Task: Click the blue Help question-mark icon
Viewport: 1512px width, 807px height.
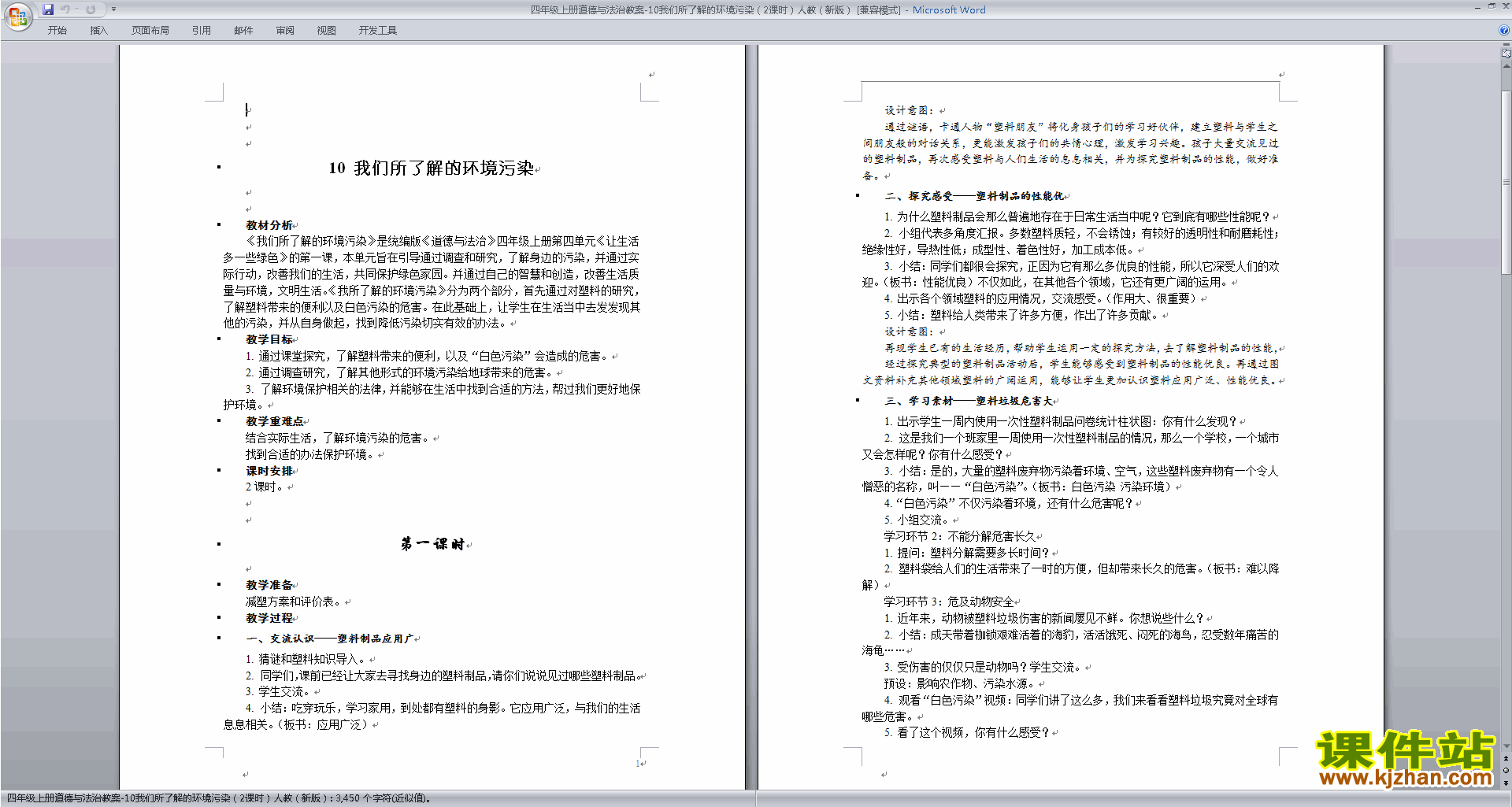Action: click(1504, 30)
